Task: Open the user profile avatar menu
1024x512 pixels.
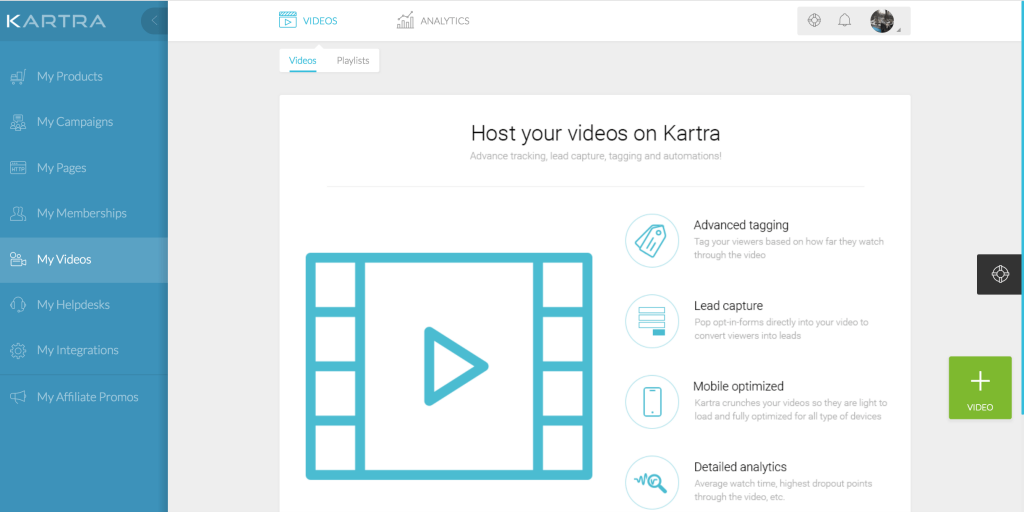Action: pyautogui.click(x=882, y=21)
